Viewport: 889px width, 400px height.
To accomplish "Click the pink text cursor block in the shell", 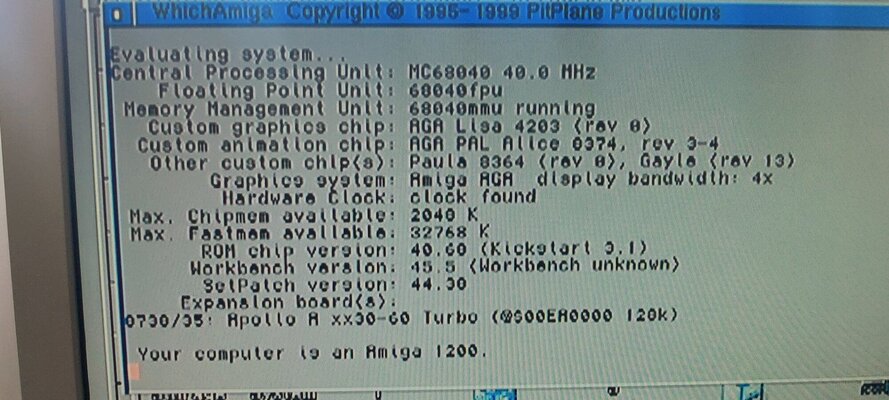I will click(134, 372).
